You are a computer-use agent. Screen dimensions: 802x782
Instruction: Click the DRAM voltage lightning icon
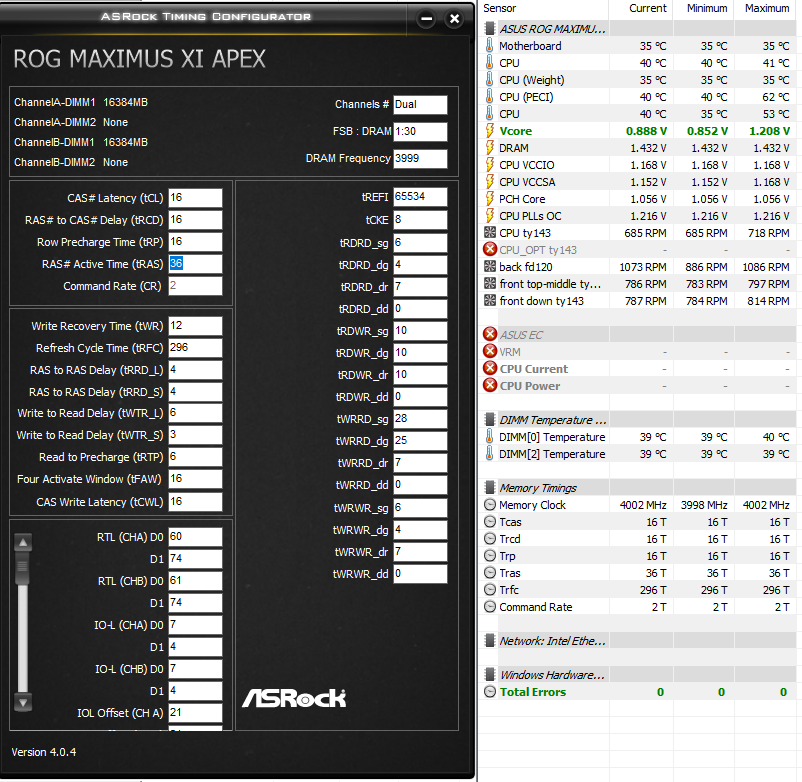489,148
